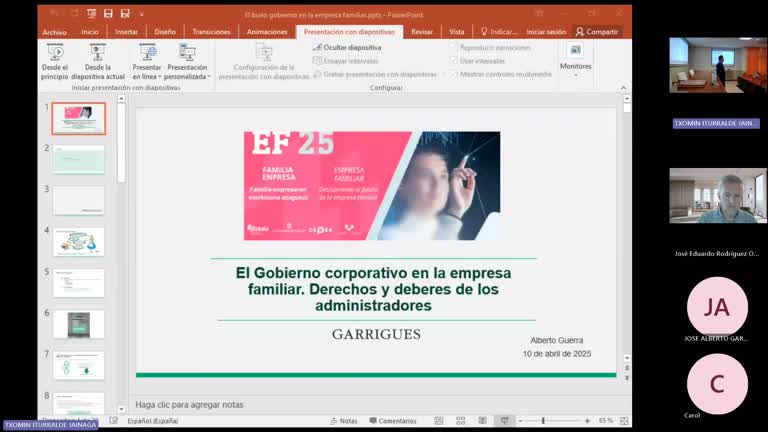Screen dimensions: 768x432
Task: Expand the Monitores dropdown arrow
Action: (x=576, y=75)
